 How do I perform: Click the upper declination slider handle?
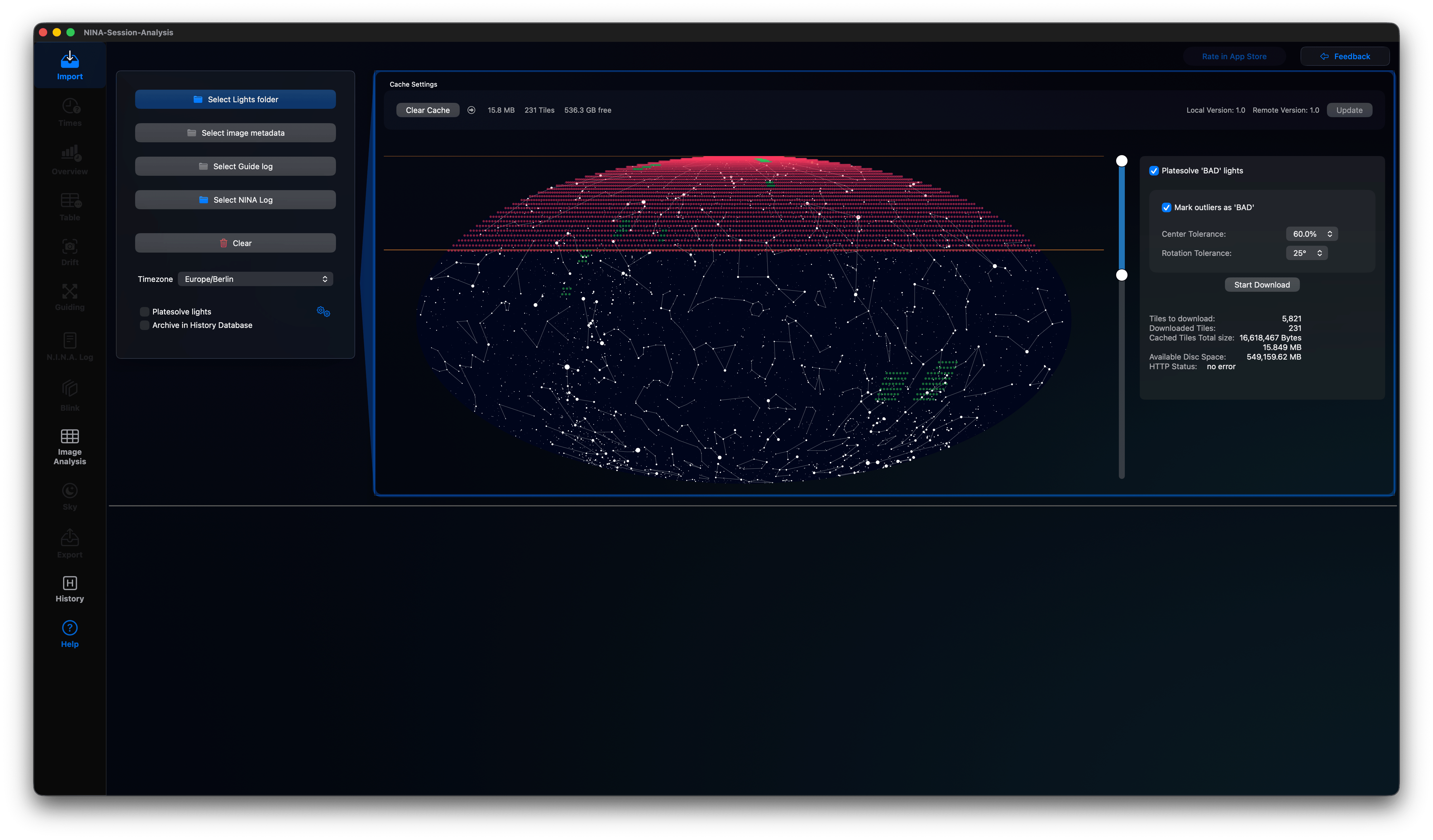(1122, 161)
